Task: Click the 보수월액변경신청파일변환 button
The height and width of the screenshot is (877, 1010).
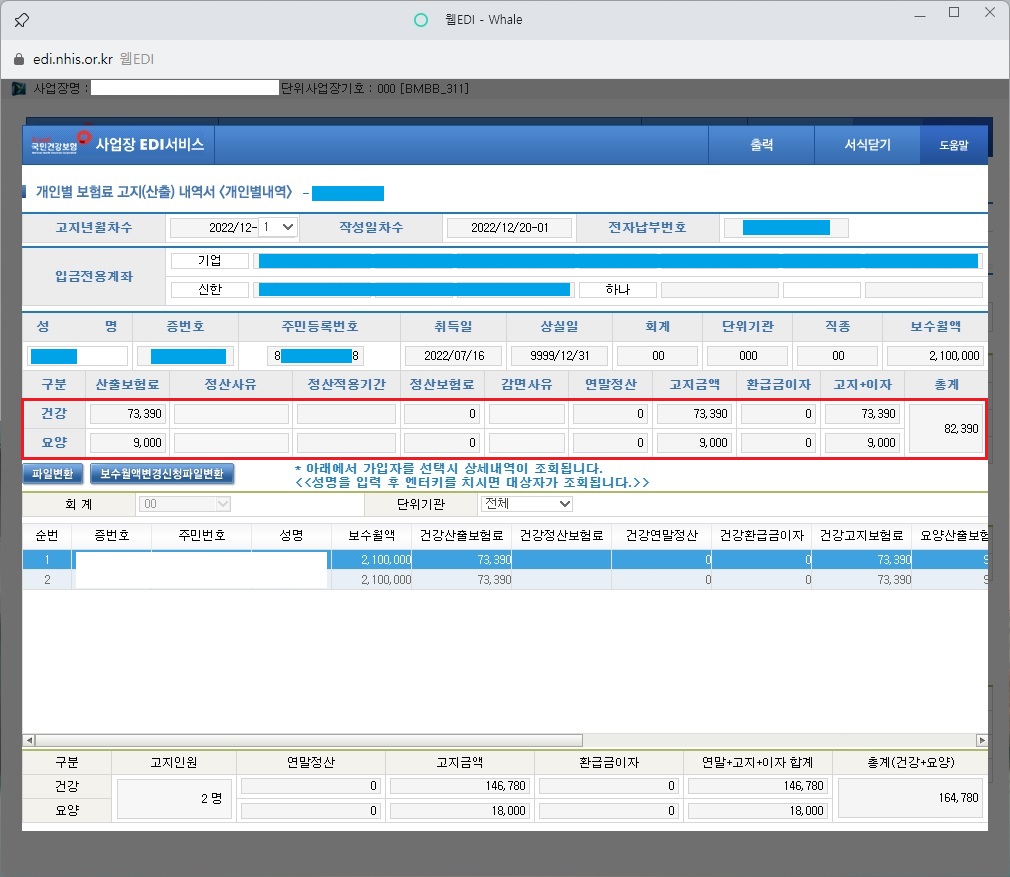Action: pos(162,474)
